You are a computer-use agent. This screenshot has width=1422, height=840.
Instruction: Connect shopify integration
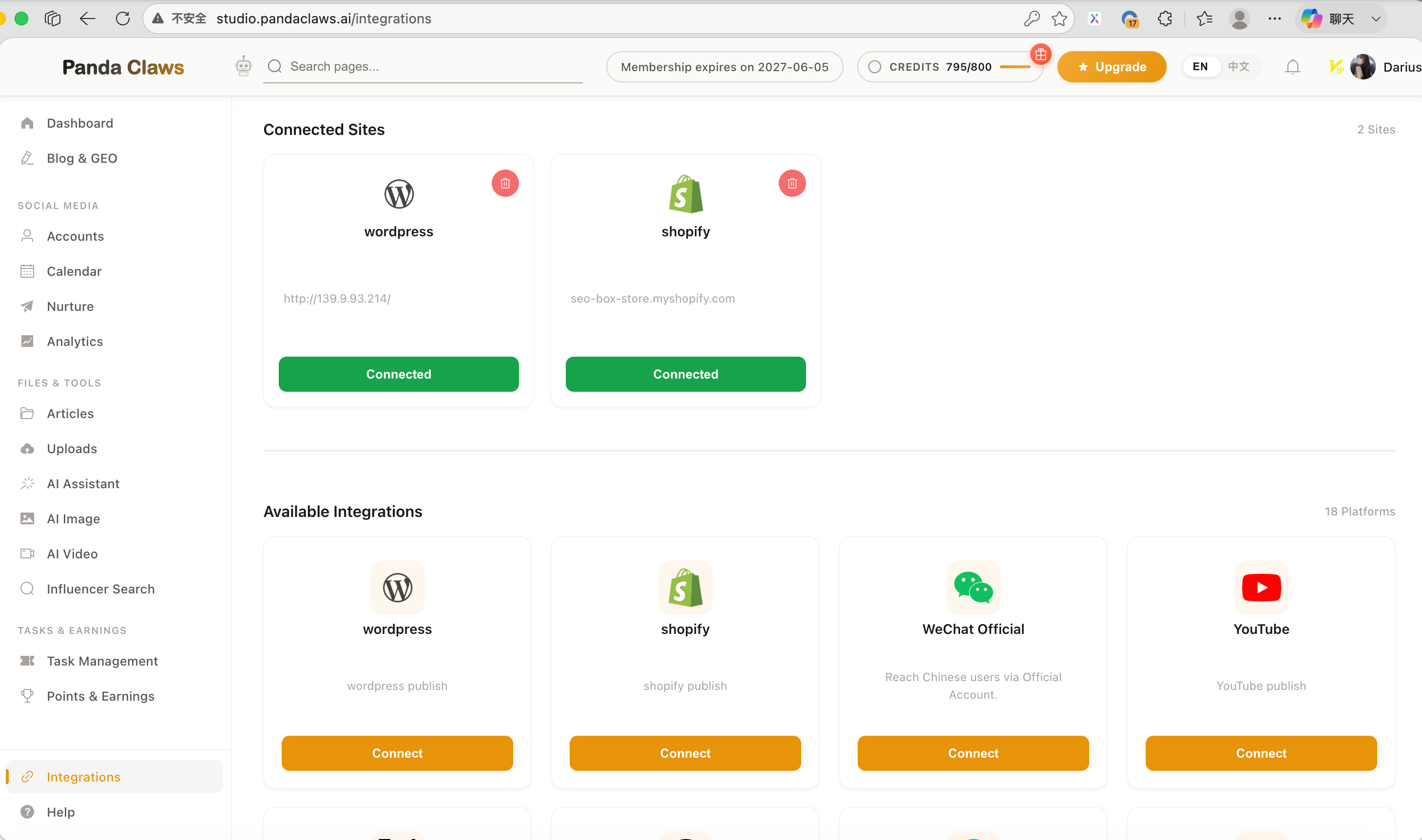(x=685, y=753)
